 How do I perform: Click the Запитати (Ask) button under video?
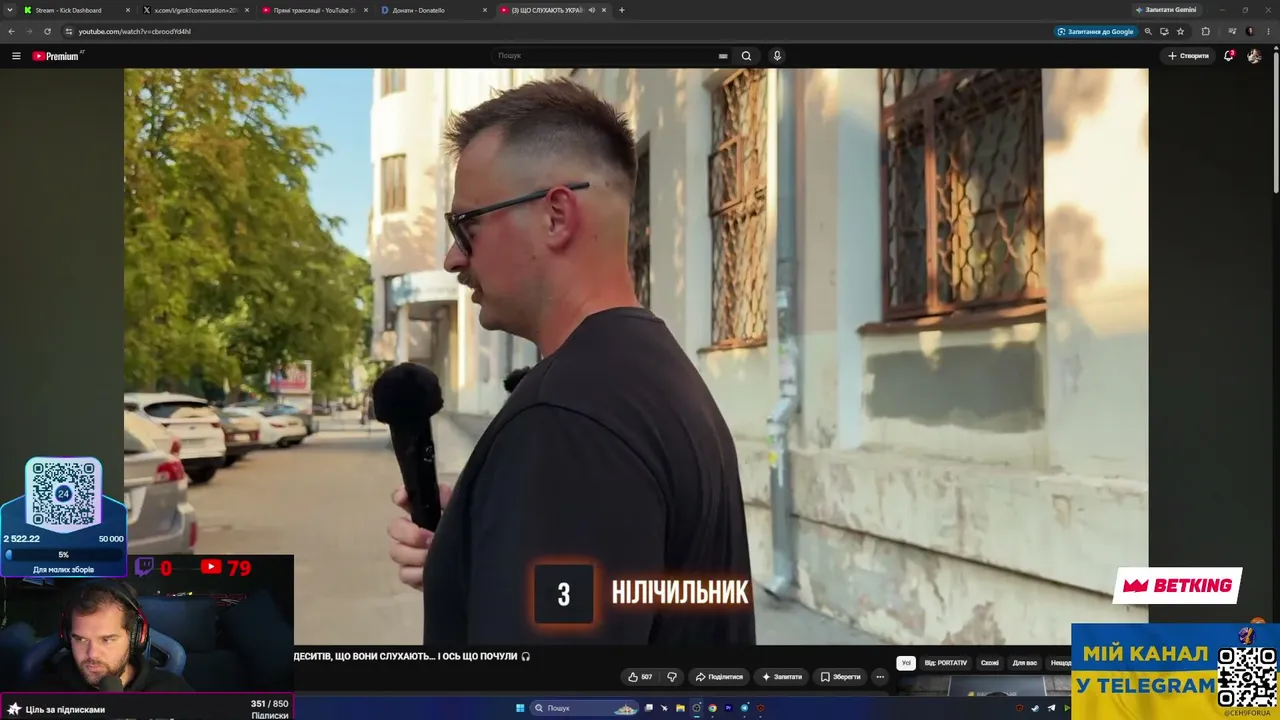[x=782, y=677]
